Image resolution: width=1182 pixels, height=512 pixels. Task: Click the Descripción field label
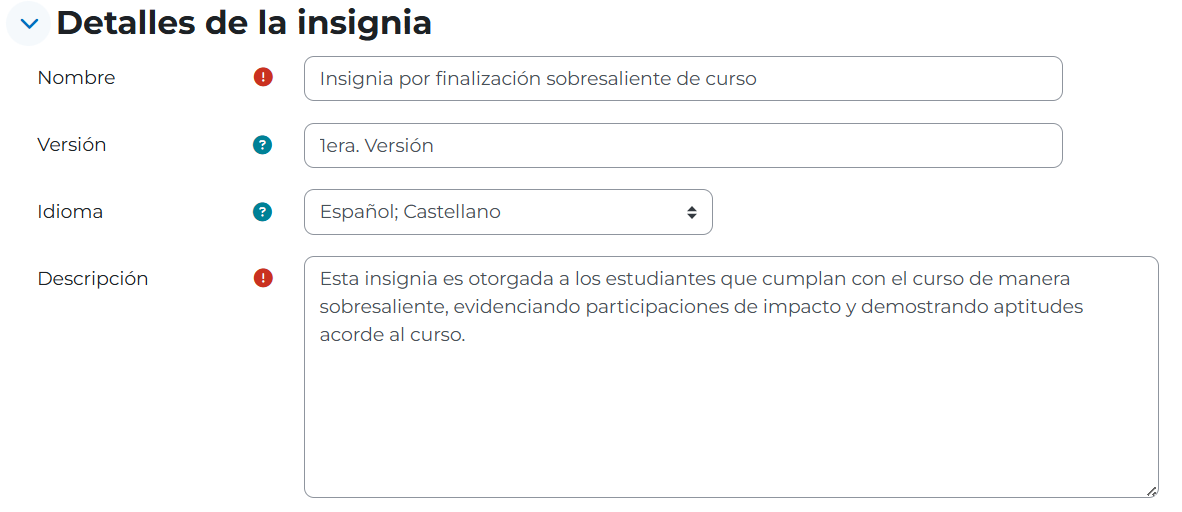(x=93, y=279)
